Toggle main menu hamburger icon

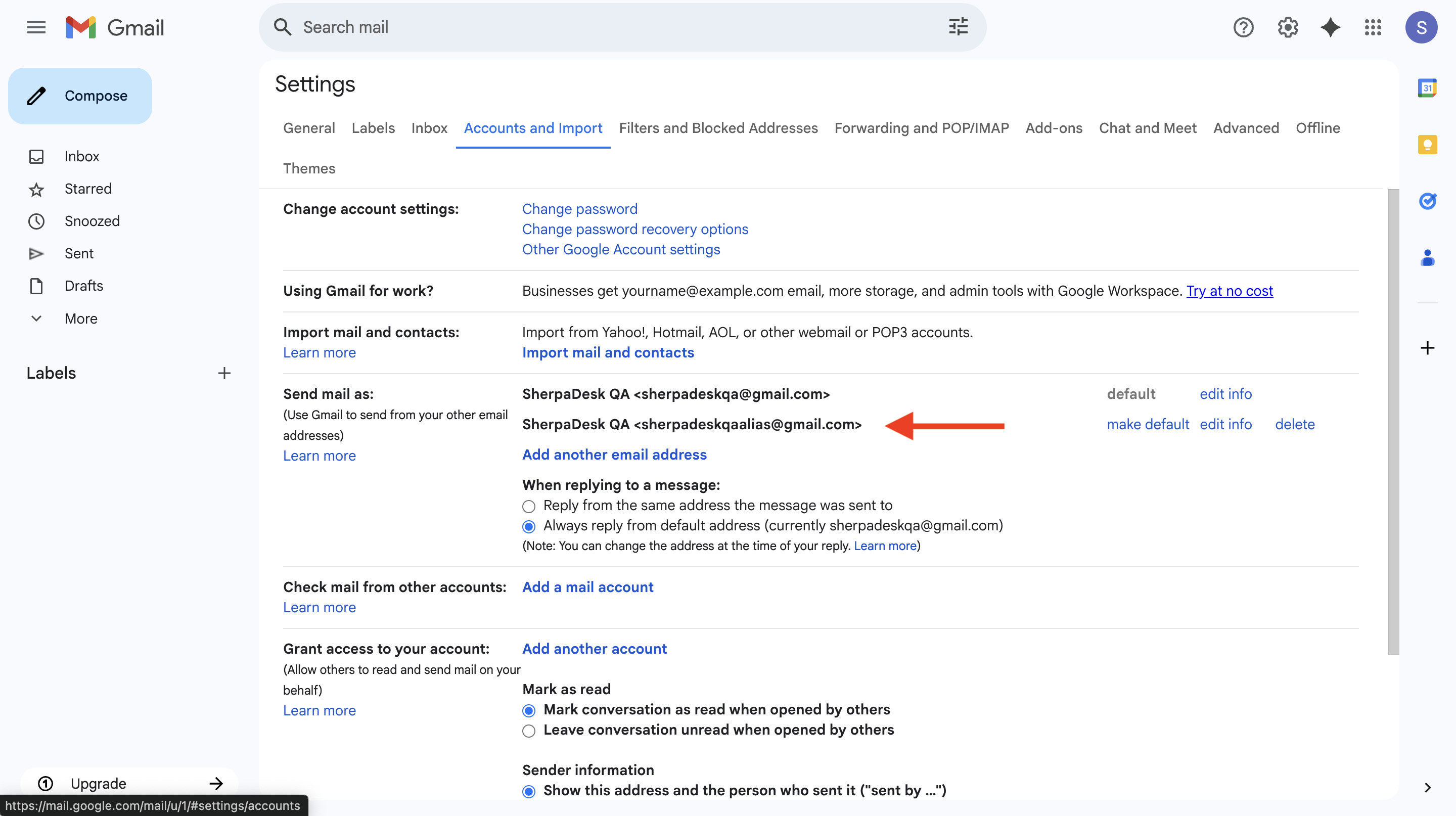tap(36, 27)
